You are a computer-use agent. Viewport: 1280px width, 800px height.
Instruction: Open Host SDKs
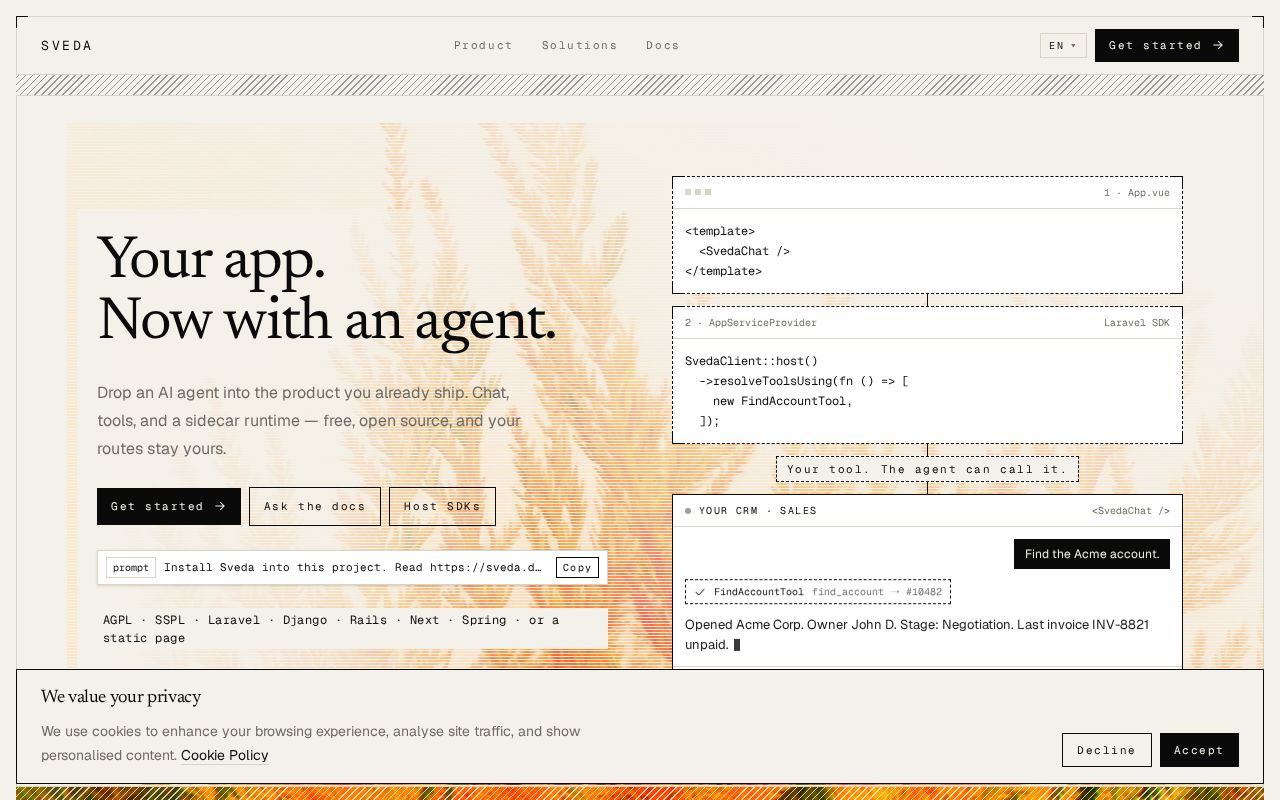point(442,506)
